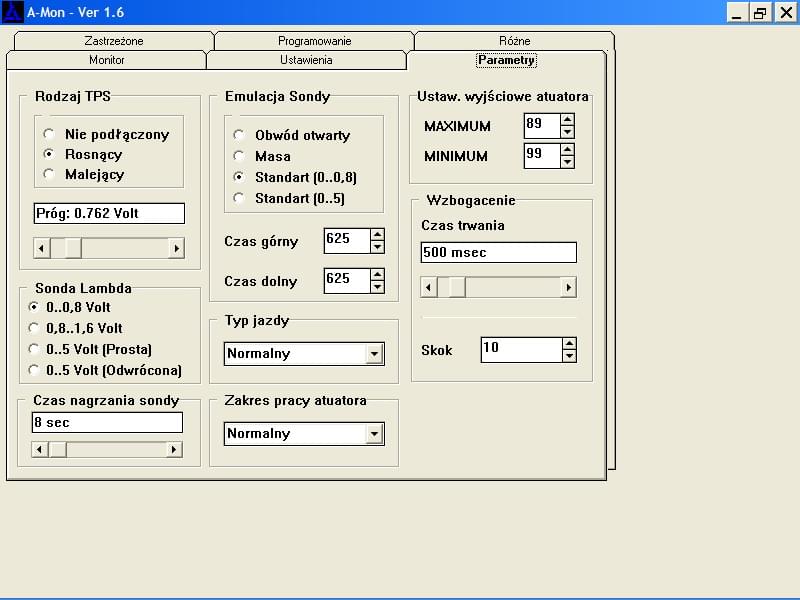Click left arrow of Czas nagrzania scrollbar
Viewport: 800px width, 600px height.
pos(40,449)
